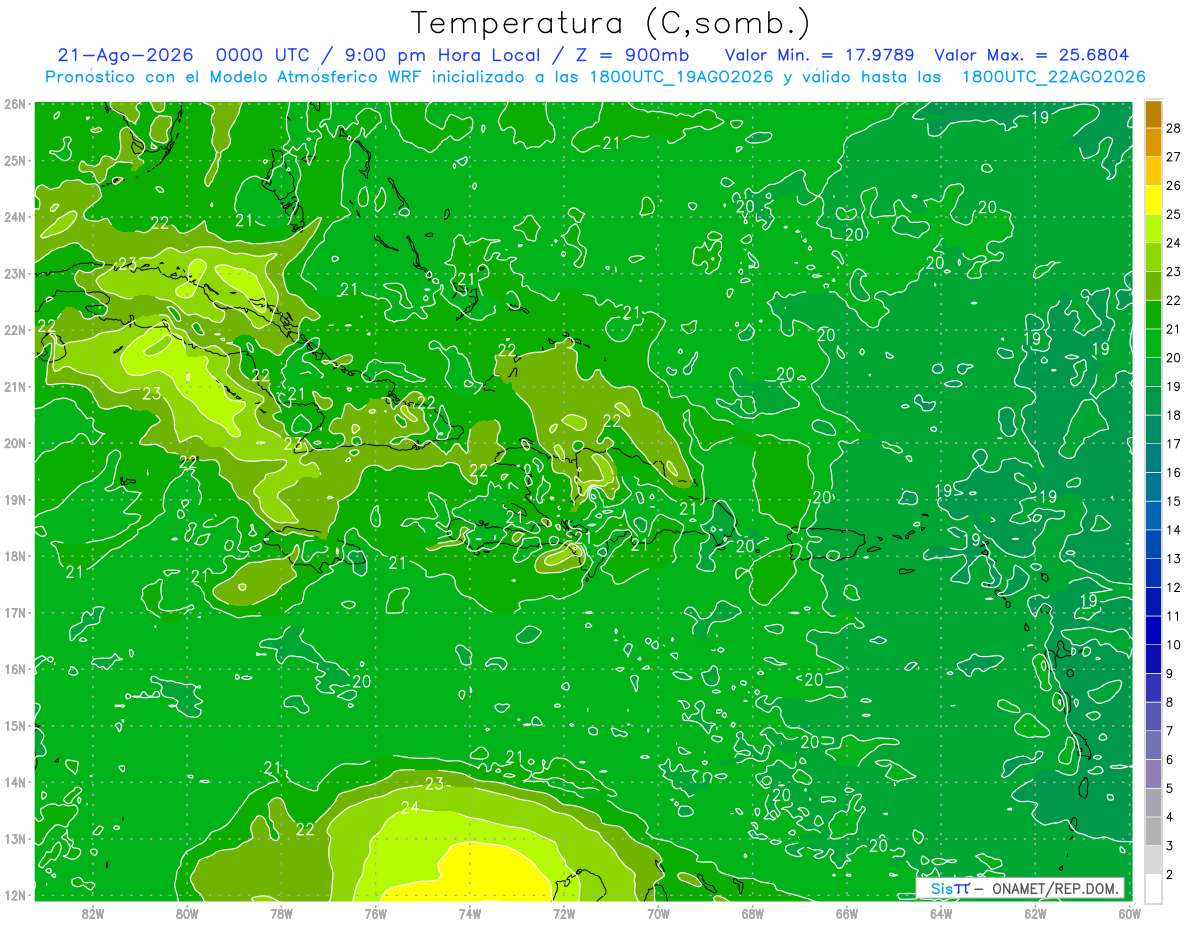Click the '24N' latitude axis label
Image resolution: width=1200 pixels, height=927 pixels.
tap(15, 217)
